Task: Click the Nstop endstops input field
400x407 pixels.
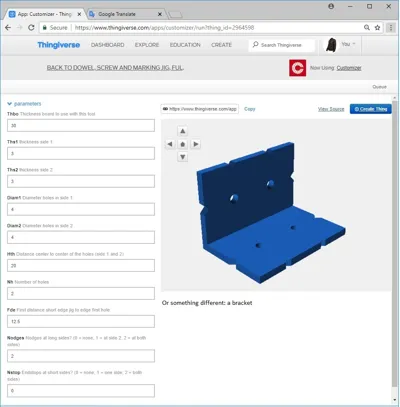Action: tap(81, 391)
